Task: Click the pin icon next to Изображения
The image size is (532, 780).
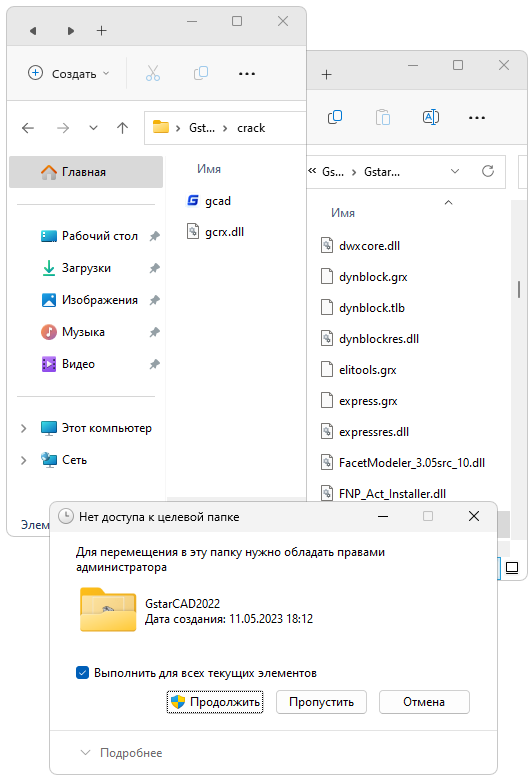Action: coord(155,300)
